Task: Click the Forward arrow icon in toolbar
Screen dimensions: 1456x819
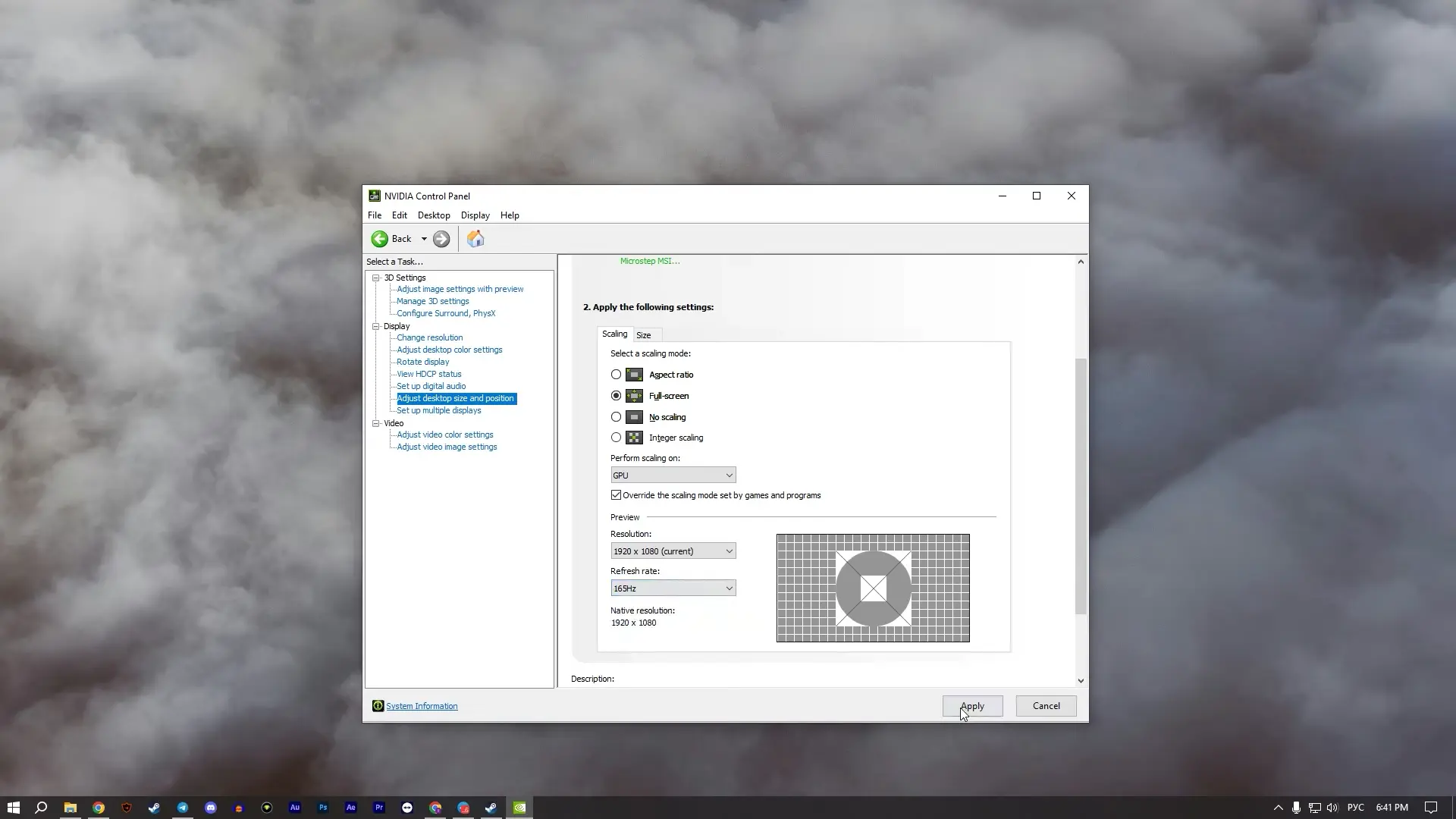Action: point(441,239)
